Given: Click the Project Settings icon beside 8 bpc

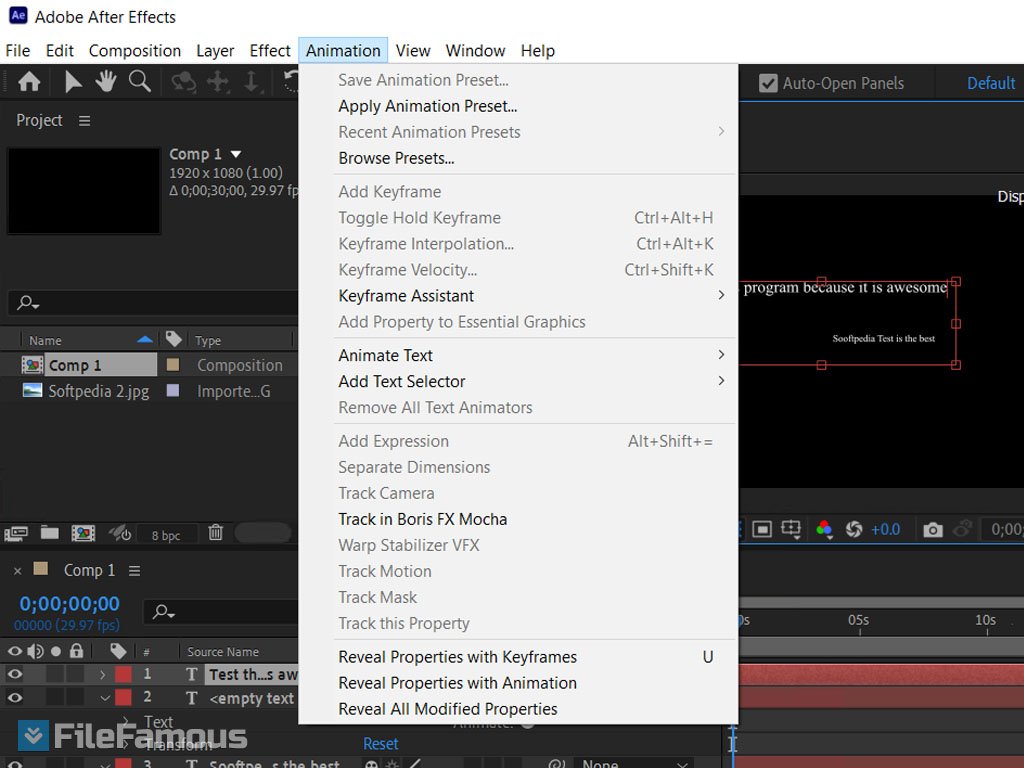Looking at the screenshot, I should [120, 534].
